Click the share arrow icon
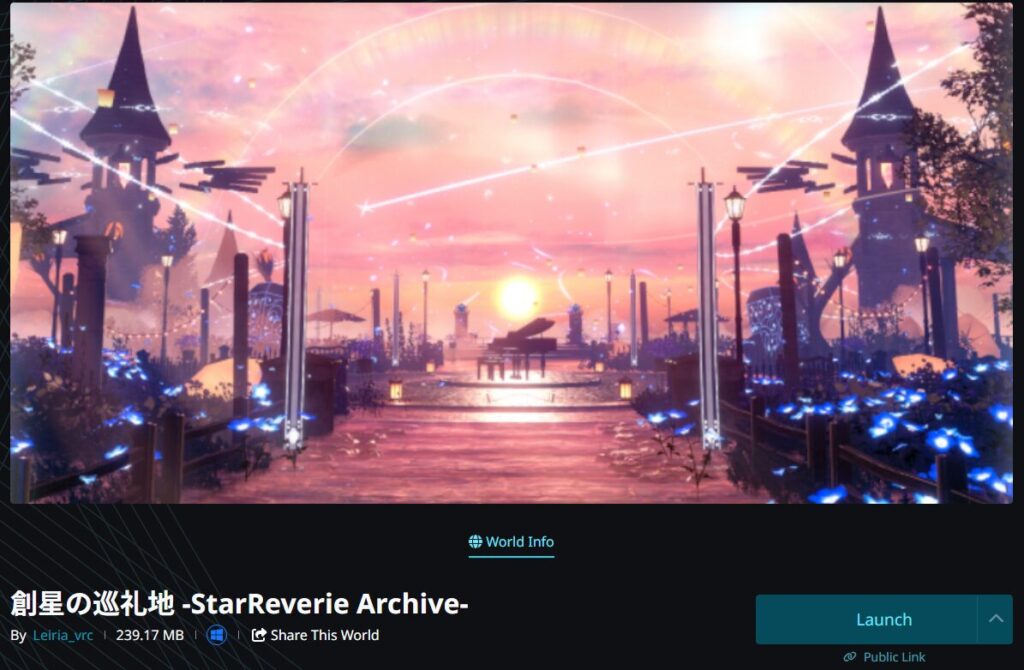Image resolution: width=1024 pixels, height=670 pixels. click(259, 635)
